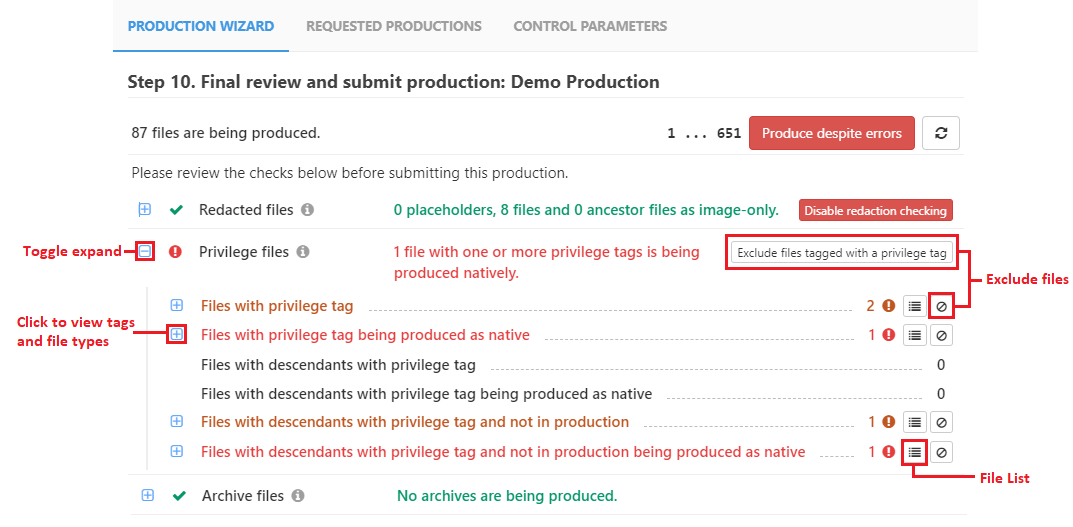Exclude files in Files with privilege tag row

941,306
